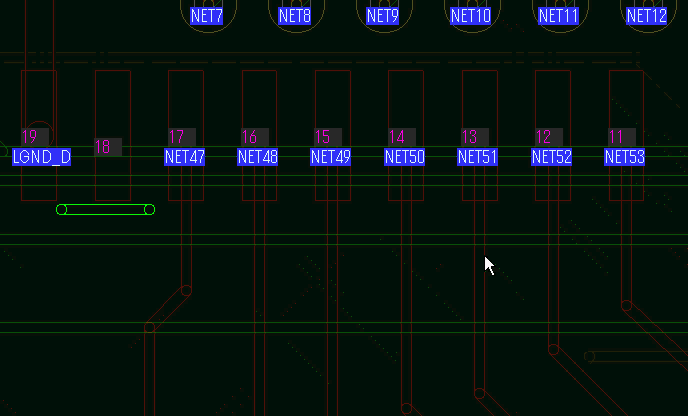
Task: Click pin number 19
Action: 35,137
